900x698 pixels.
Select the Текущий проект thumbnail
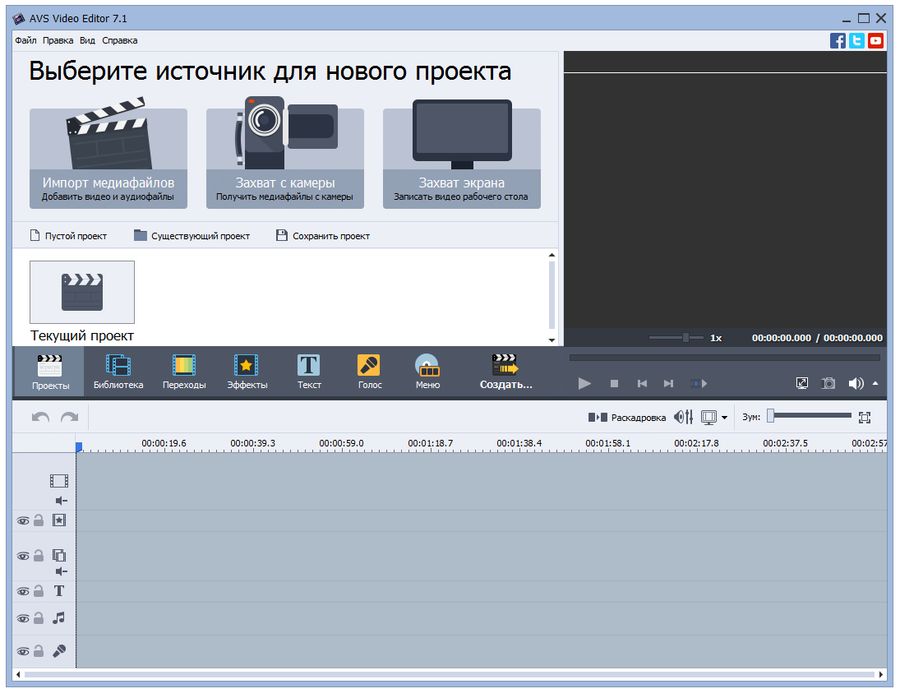coord(81,291)
